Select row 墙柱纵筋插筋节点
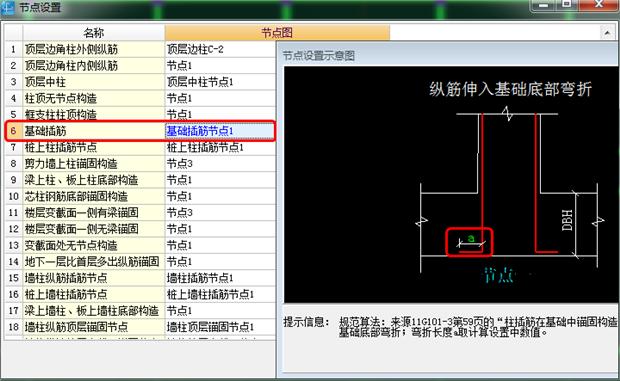Screen dimensions: 620x381 pyautogui.click(x=94, y=278)
